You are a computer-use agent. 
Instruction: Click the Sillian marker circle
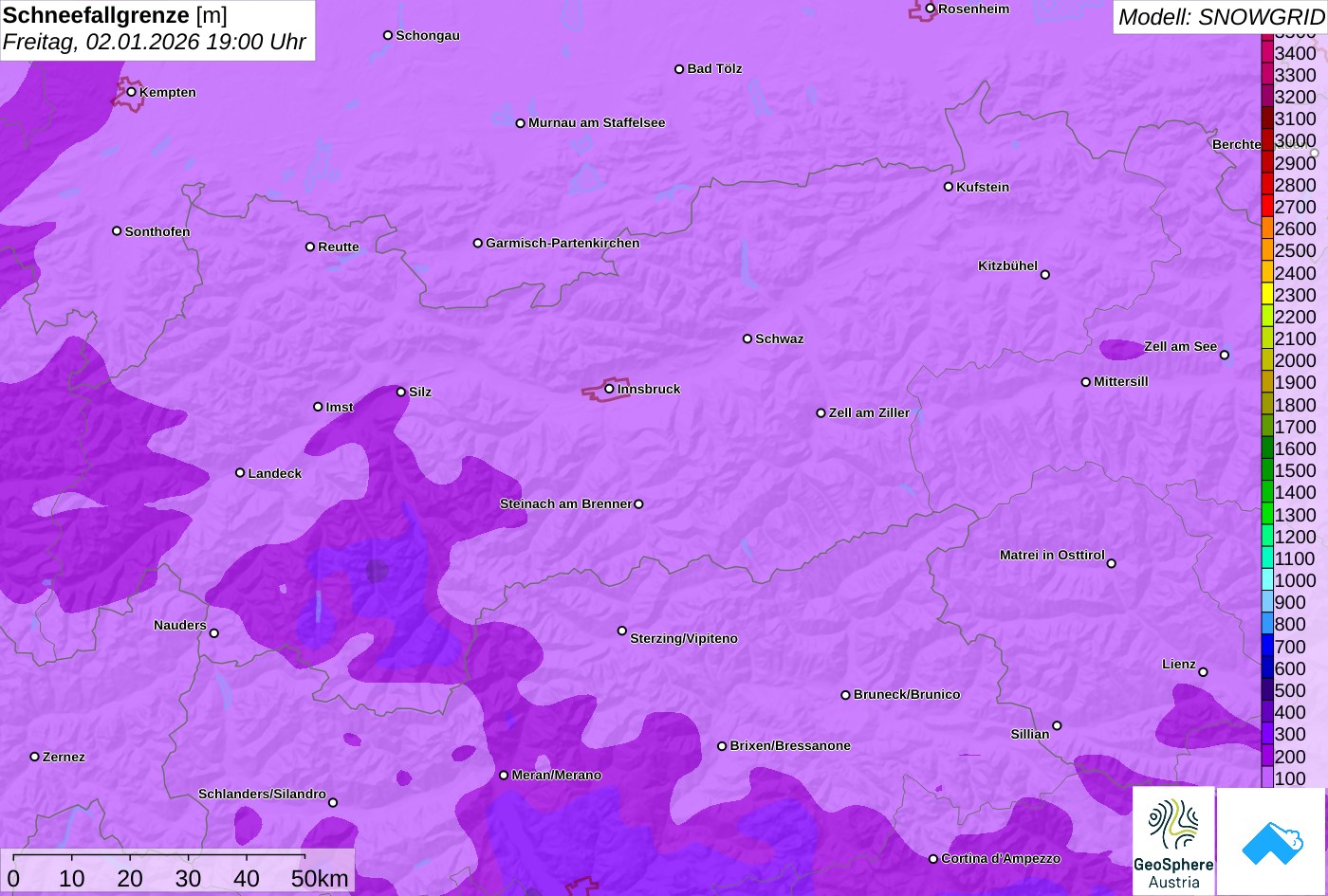pos(1057,726)
